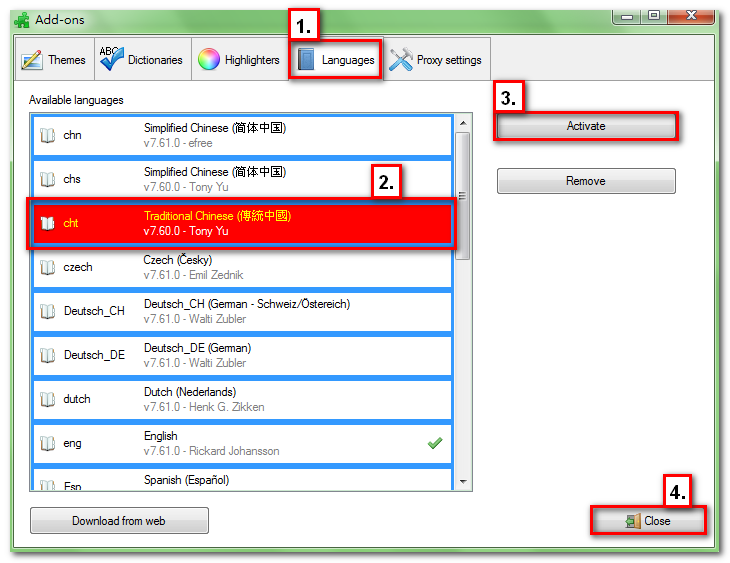The height and width of the screenshot is (563, 730).
Task: Click the Activate button
Action: (586, 126)
